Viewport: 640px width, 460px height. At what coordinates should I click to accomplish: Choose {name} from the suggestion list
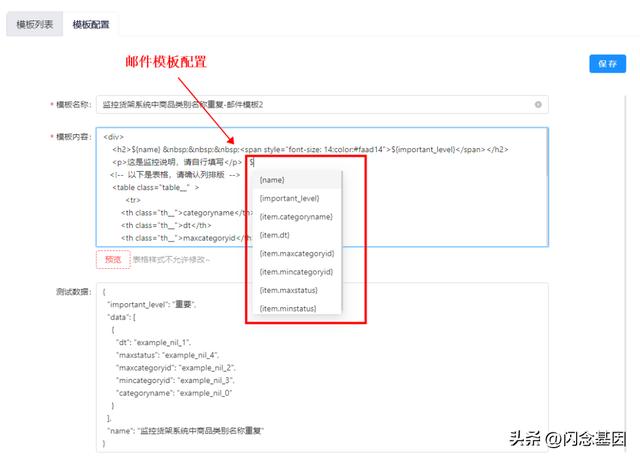(297, 180)
